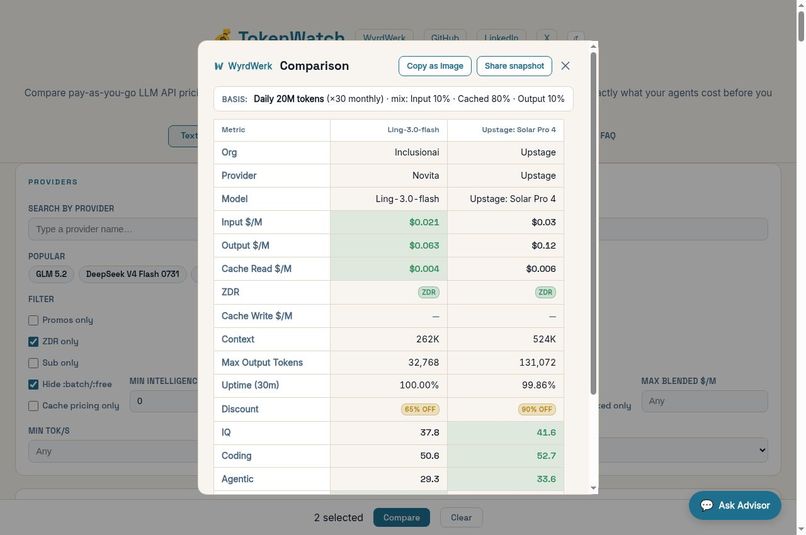Click the Ask Advisor chat bubble icon
Viewport: 806px width, 535px height.
pos(706,505)
